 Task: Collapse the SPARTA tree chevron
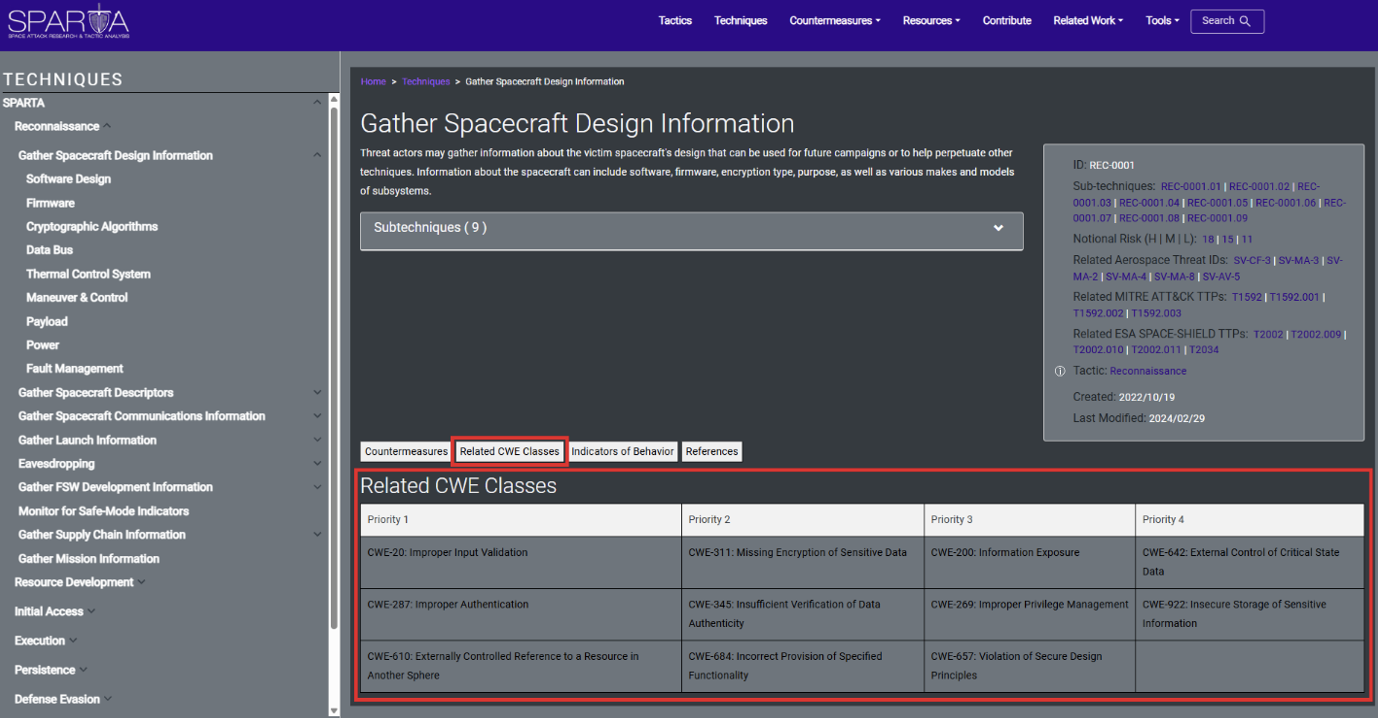(x=317, y=103)
